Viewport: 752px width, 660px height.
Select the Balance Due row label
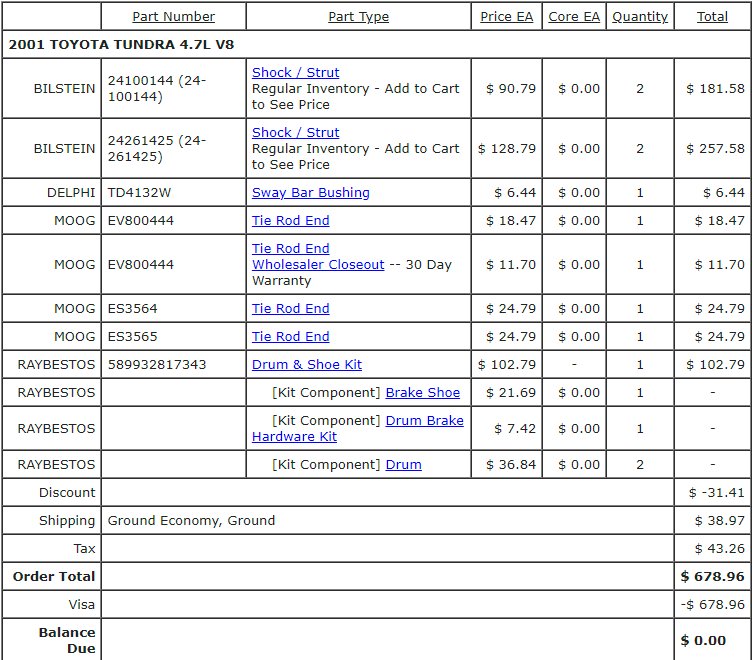coord(67,640)
